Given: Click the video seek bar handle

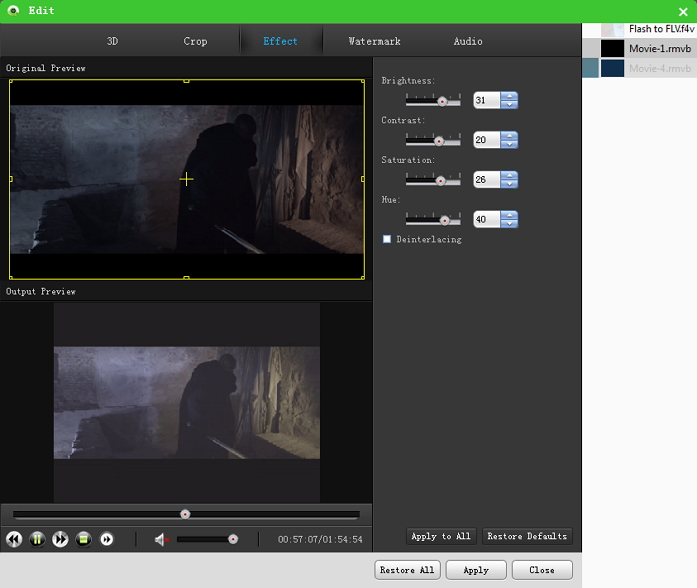Looking at the screenshot, I should pos(185,514).
